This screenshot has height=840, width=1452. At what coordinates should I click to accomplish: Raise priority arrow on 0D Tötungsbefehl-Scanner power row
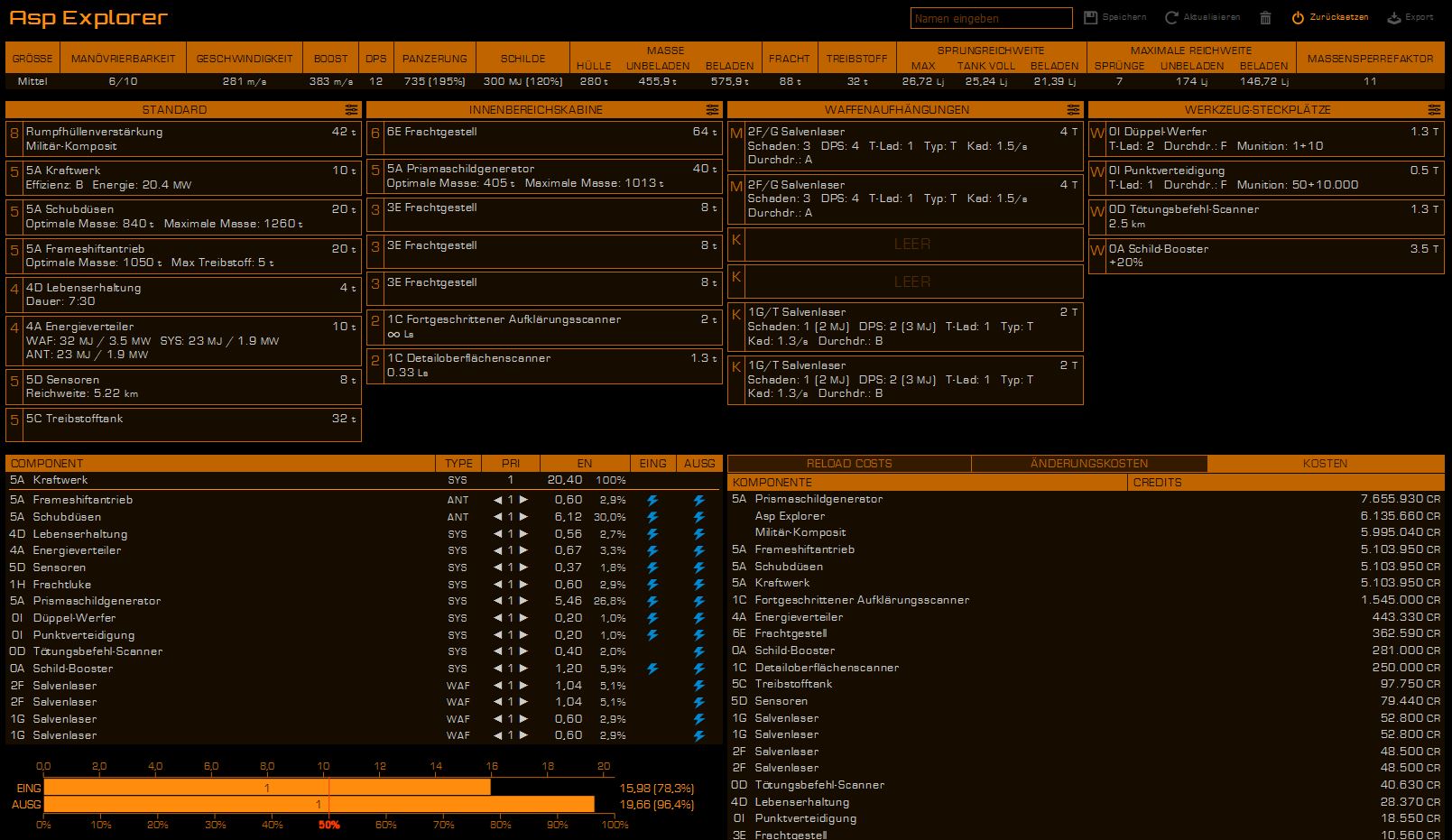click(523, 651)
